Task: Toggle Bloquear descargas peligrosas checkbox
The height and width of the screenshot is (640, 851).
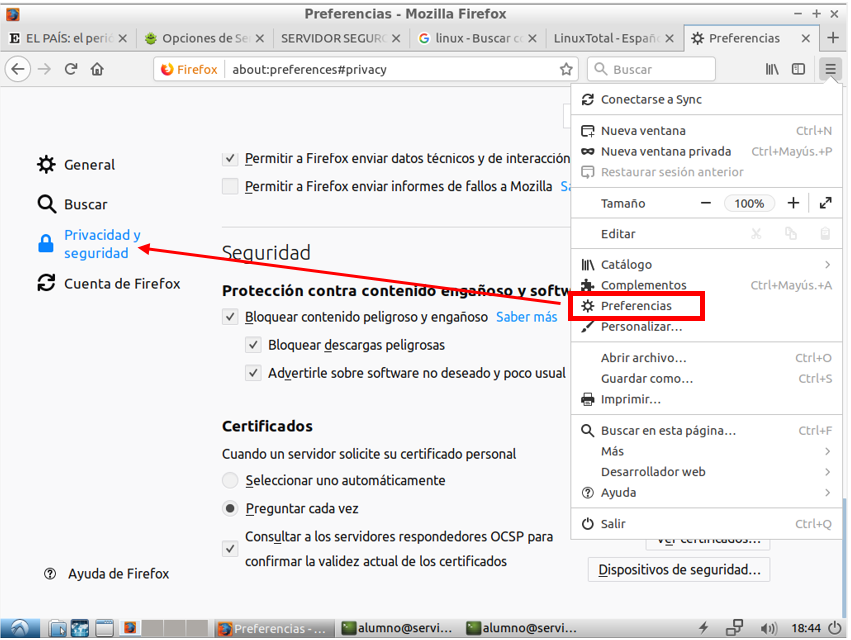Action: pos(253,345)
